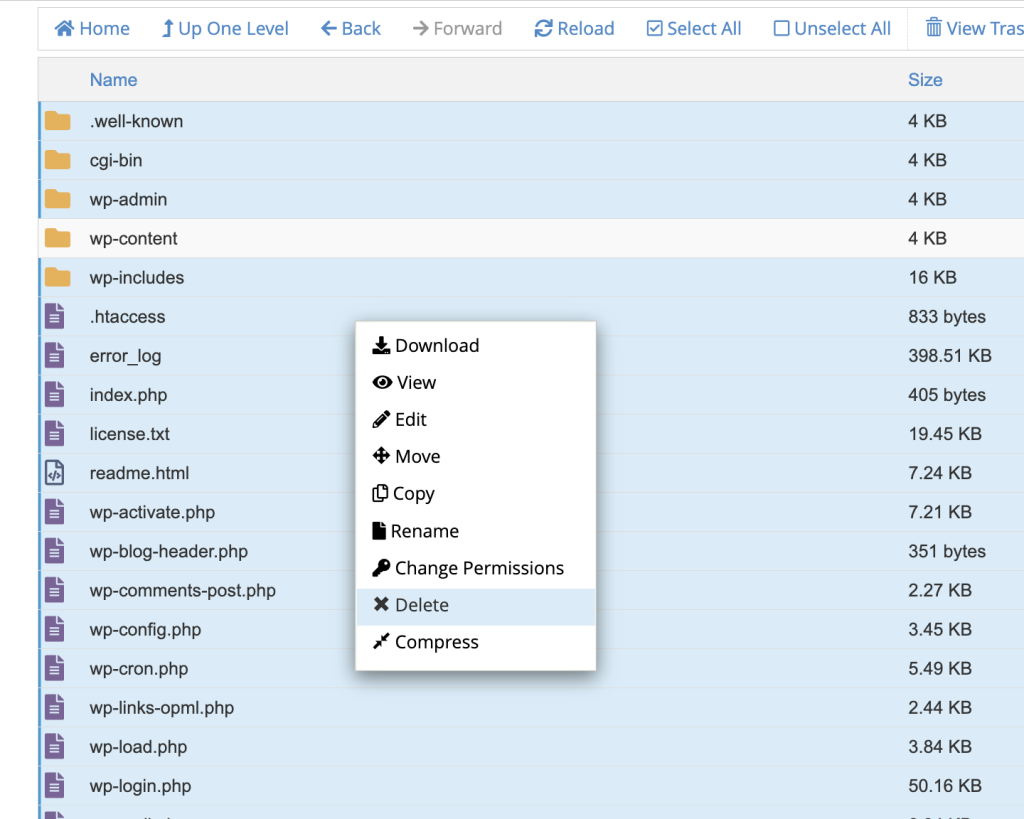
Task: Select the wp-activate.php file name
Action: 152,512
